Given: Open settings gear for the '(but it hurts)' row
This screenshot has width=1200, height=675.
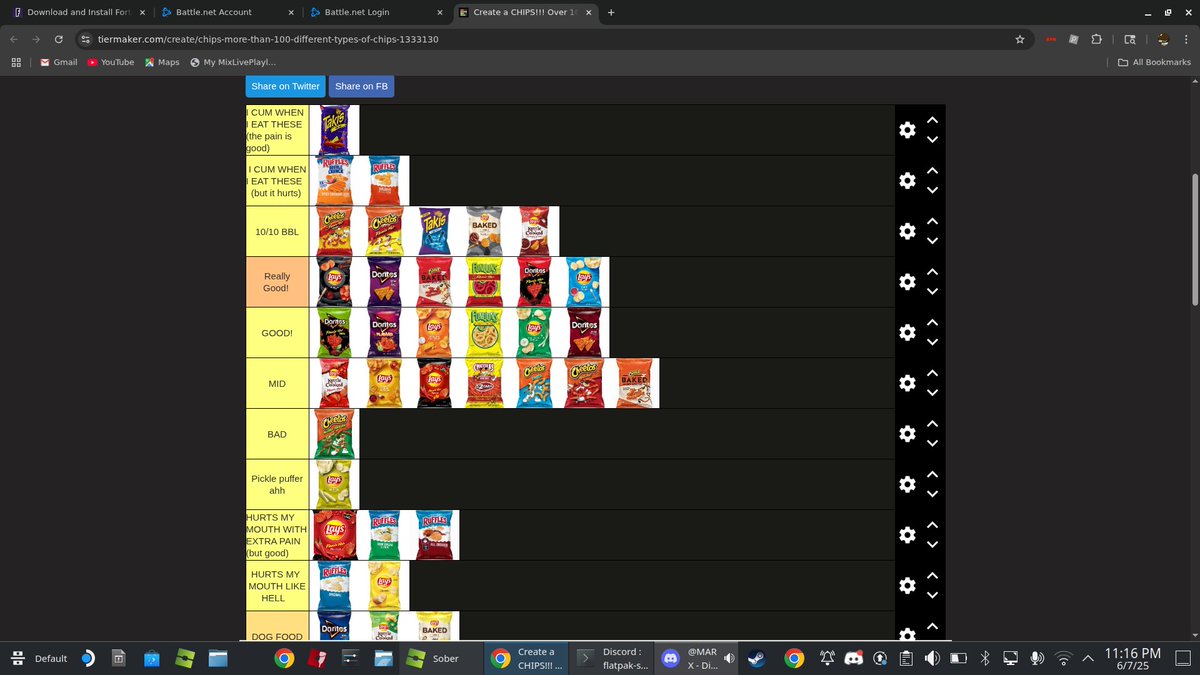Looking at the screenshot, I should (907, 181).
